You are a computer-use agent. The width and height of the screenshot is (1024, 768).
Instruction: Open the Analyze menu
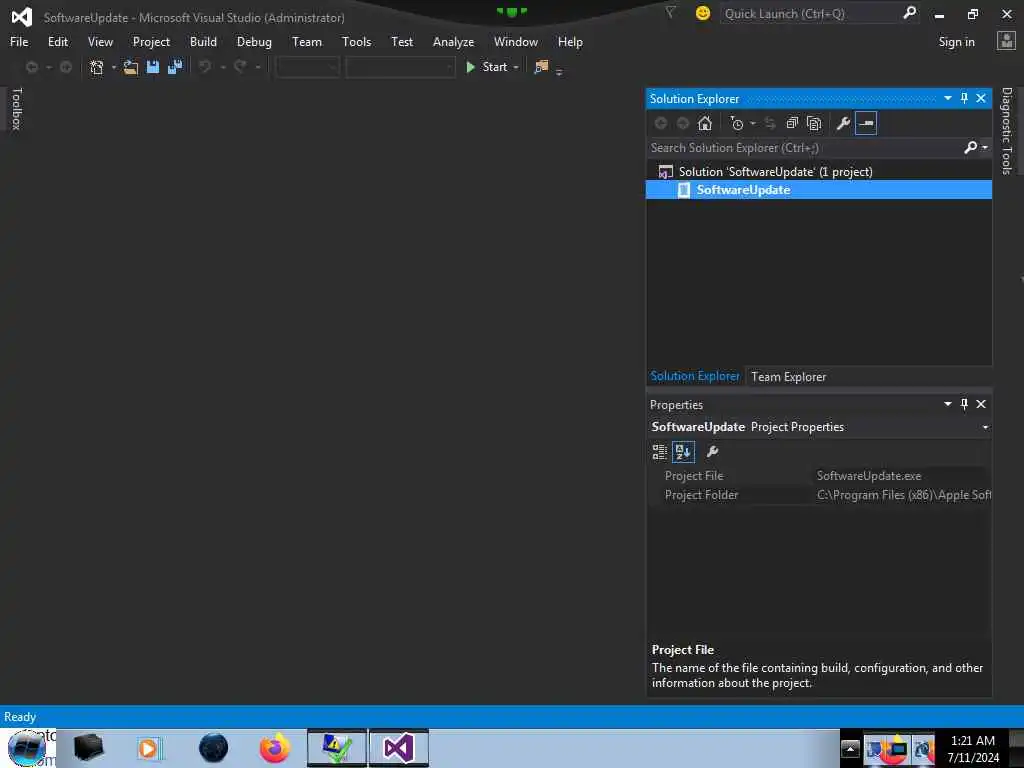point(453,42)
